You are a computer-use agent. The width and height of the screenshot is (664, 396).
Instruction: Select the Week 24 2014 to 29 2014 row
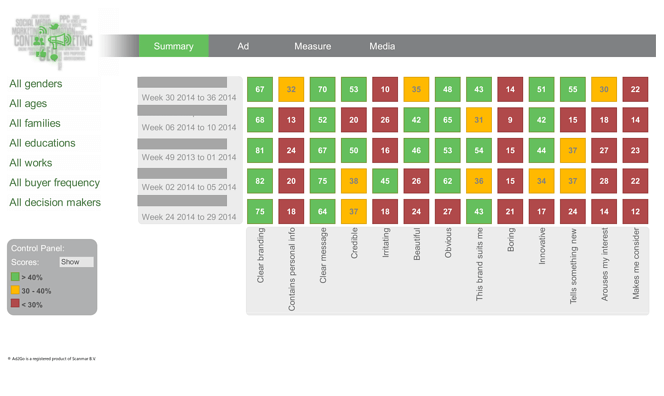point(189,210)
